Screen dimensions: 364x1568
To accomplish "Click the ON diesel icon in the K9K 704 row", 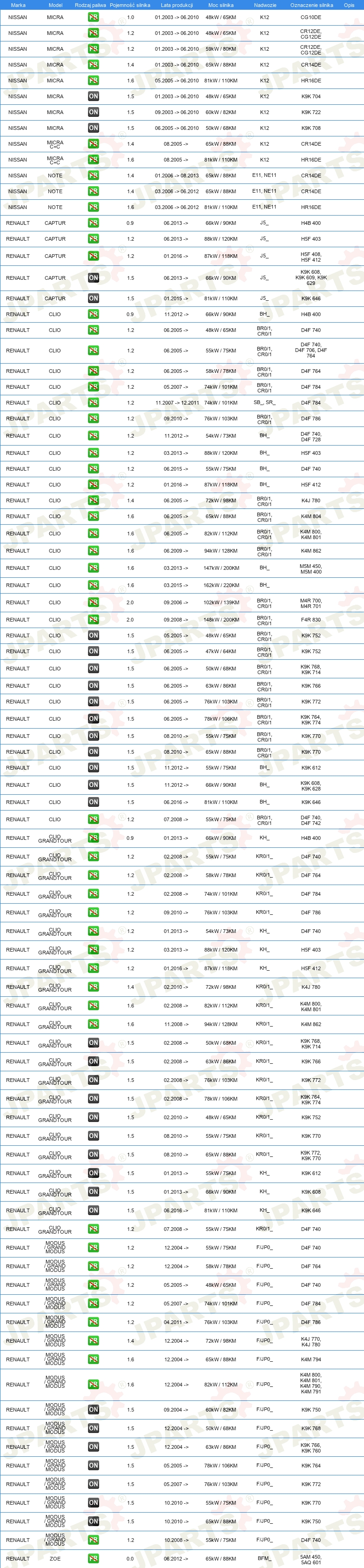I will click(x=93, y=96).
